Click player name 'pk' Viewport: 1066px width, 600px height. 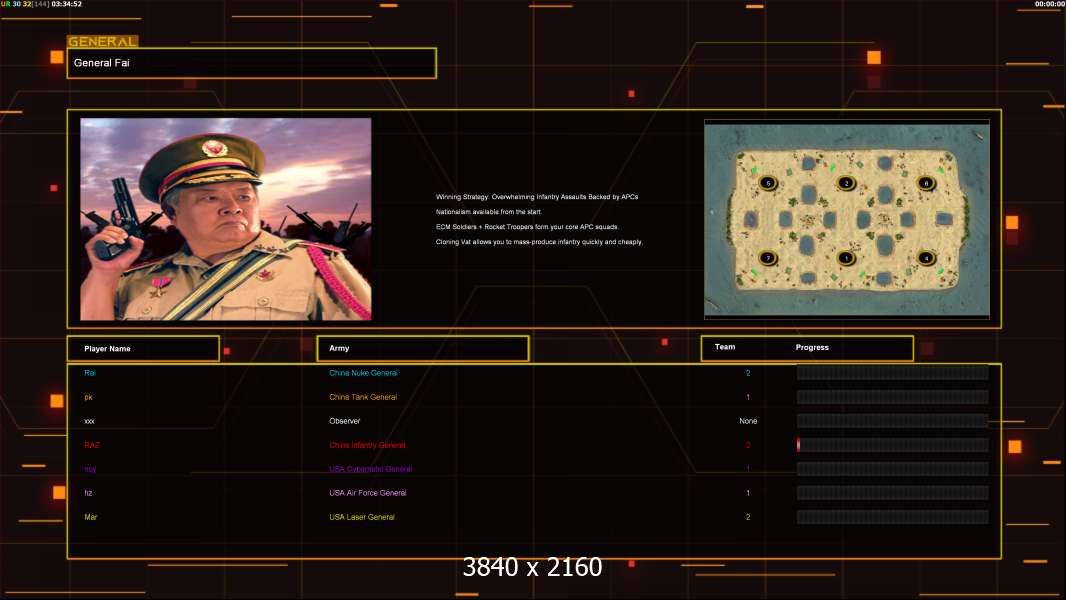pyautogui.click(x=88, y=397)
